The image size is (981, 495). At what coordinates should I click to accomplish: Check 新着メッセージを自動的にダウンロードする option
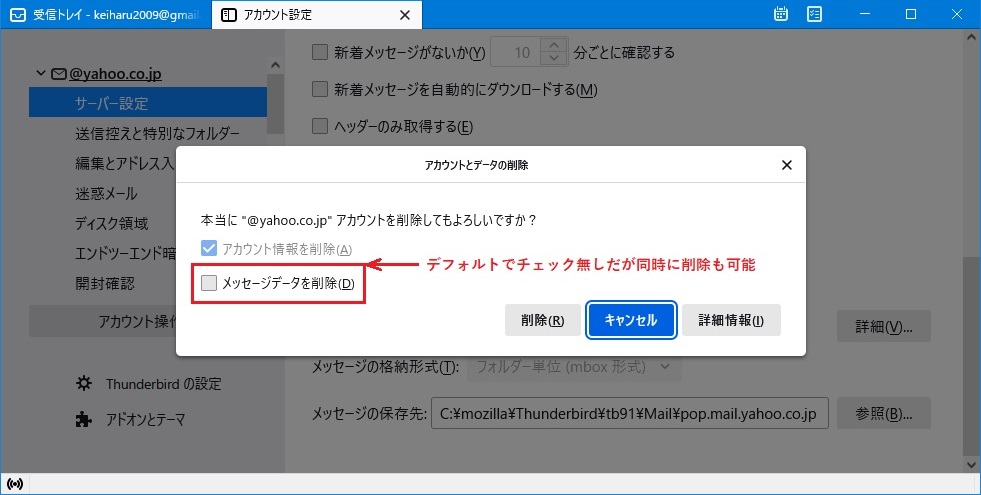(x=320, y=90)
